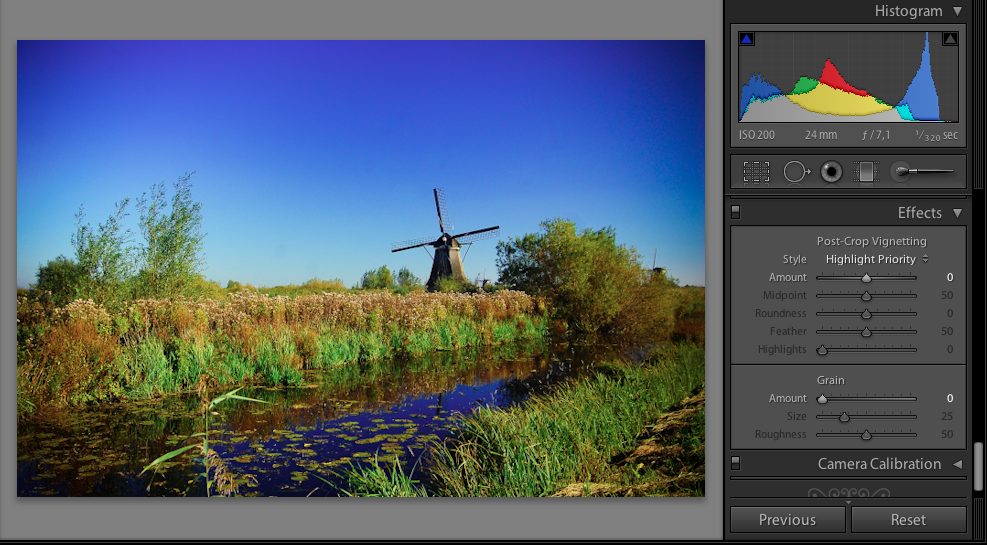Viewport: 987px width, 545px height.
Task: Open the Highlight Priority style dropdown
Action: (877, 259)
